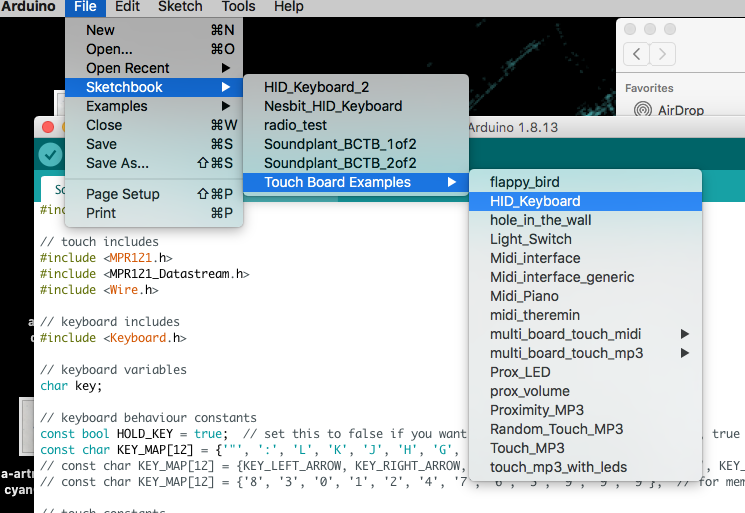Viewport: 745px width, 513px height.
Task: Click the File menu in the menu bar
Action: click(85, 7)
